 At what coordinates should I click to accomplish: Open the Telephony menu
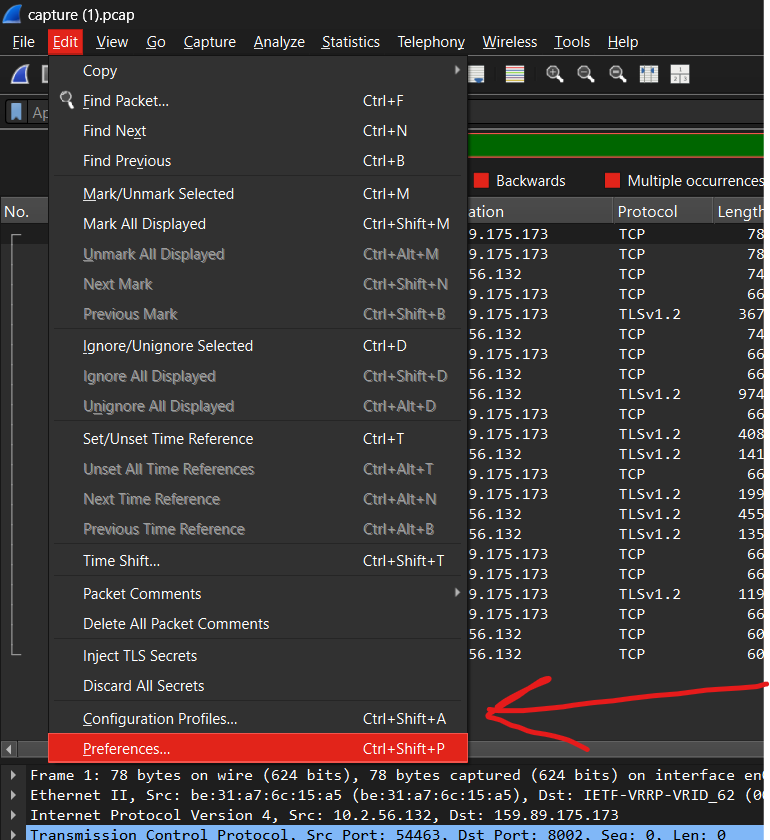click(431, 42)
